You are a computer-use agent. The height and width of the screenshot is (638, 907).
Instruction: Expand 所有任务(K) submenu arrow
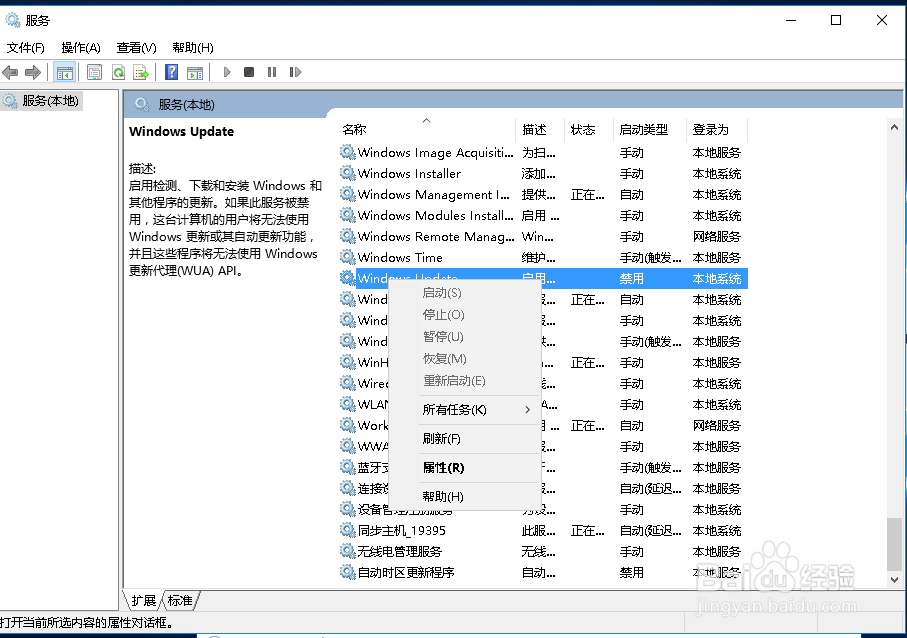527,410
